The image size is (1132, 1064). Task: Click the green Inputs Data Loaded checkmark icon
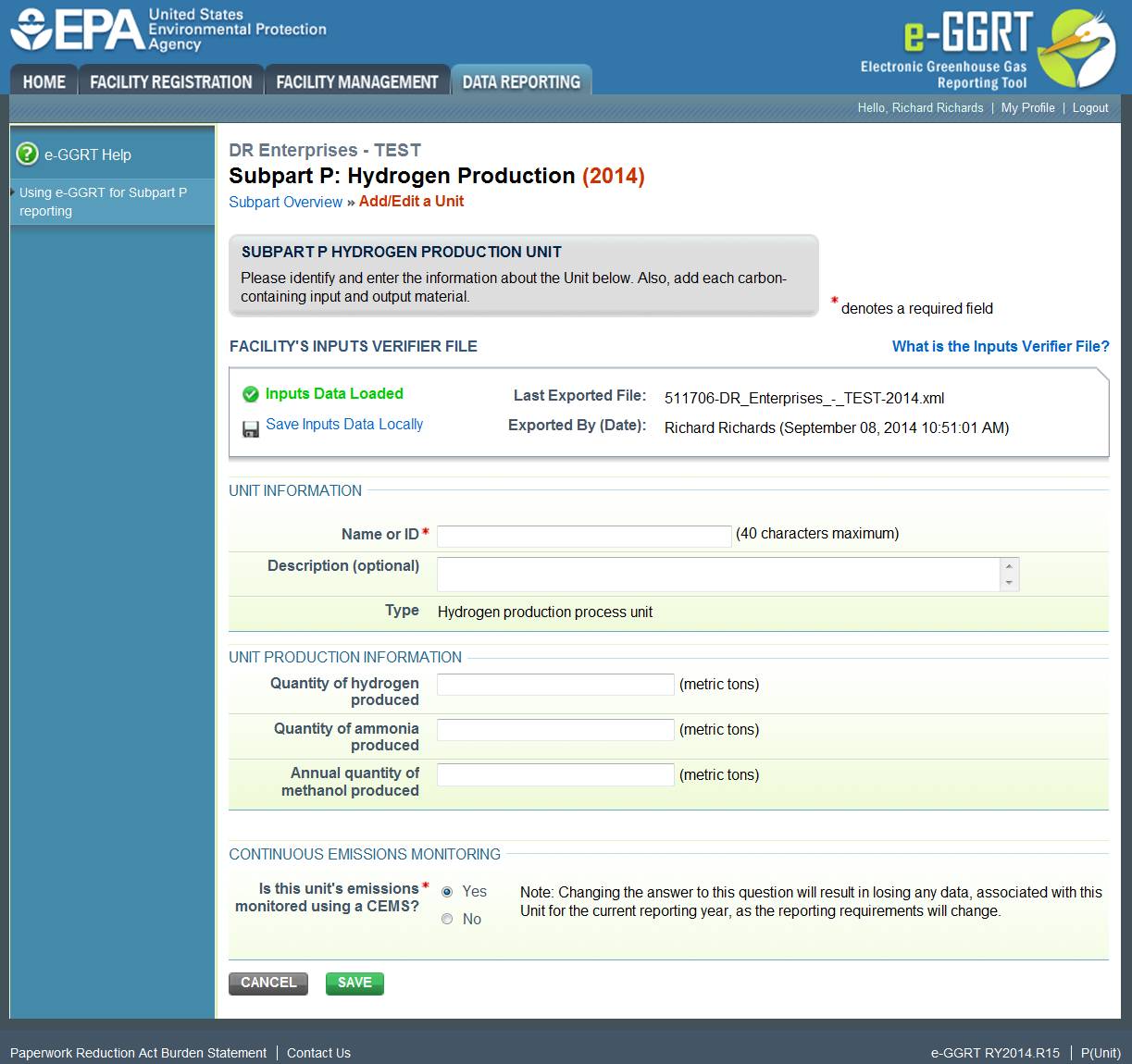(x=250, y=394)
